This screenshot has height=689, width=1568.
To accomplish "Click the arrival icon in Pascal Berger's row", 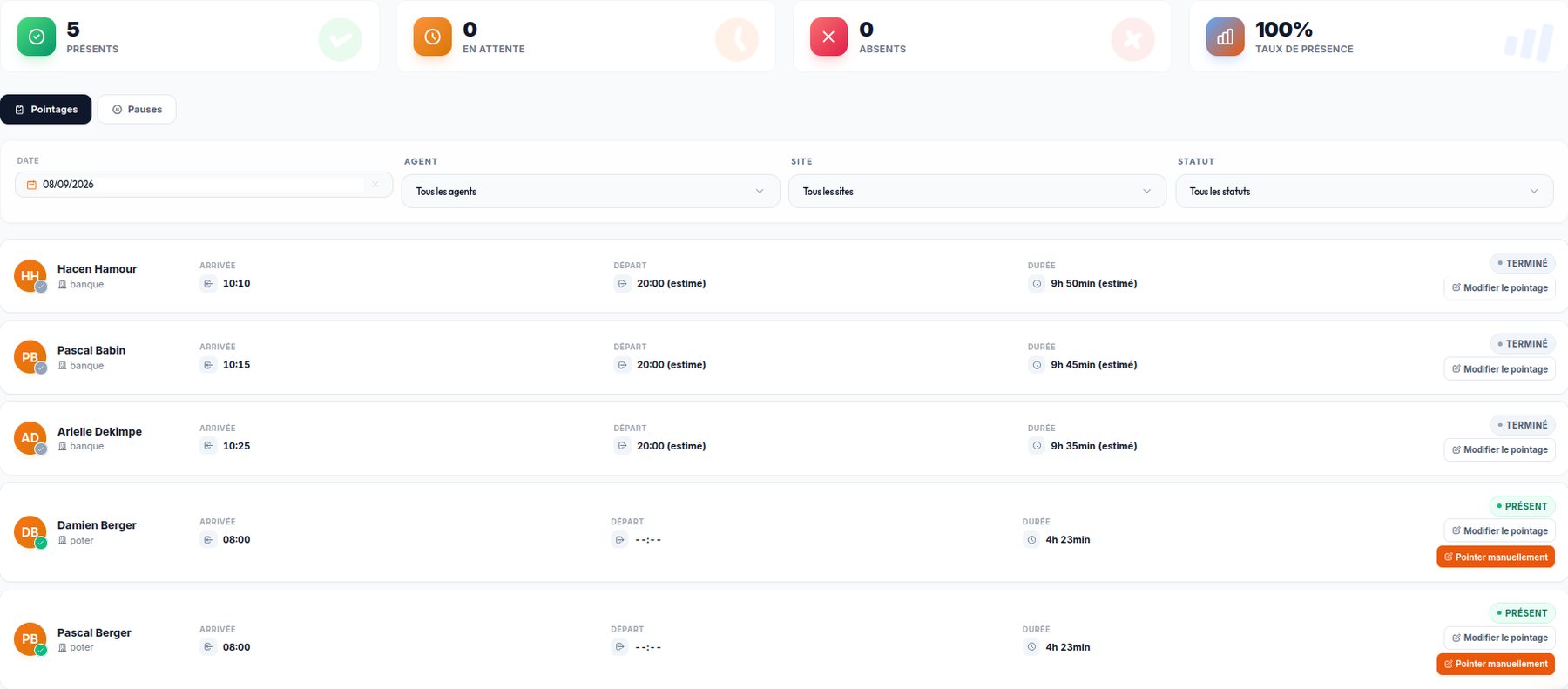I will (208, 647).
